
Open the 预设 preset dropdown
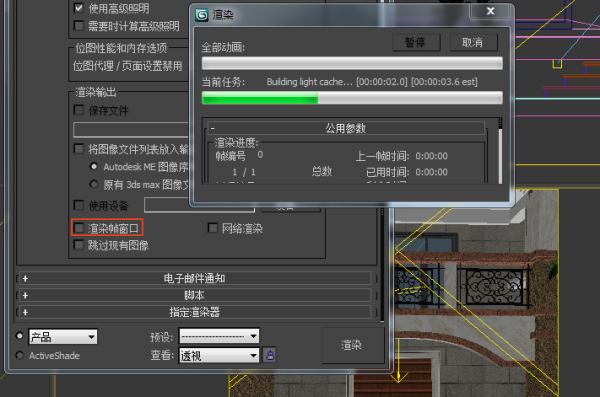coord(219,336)
